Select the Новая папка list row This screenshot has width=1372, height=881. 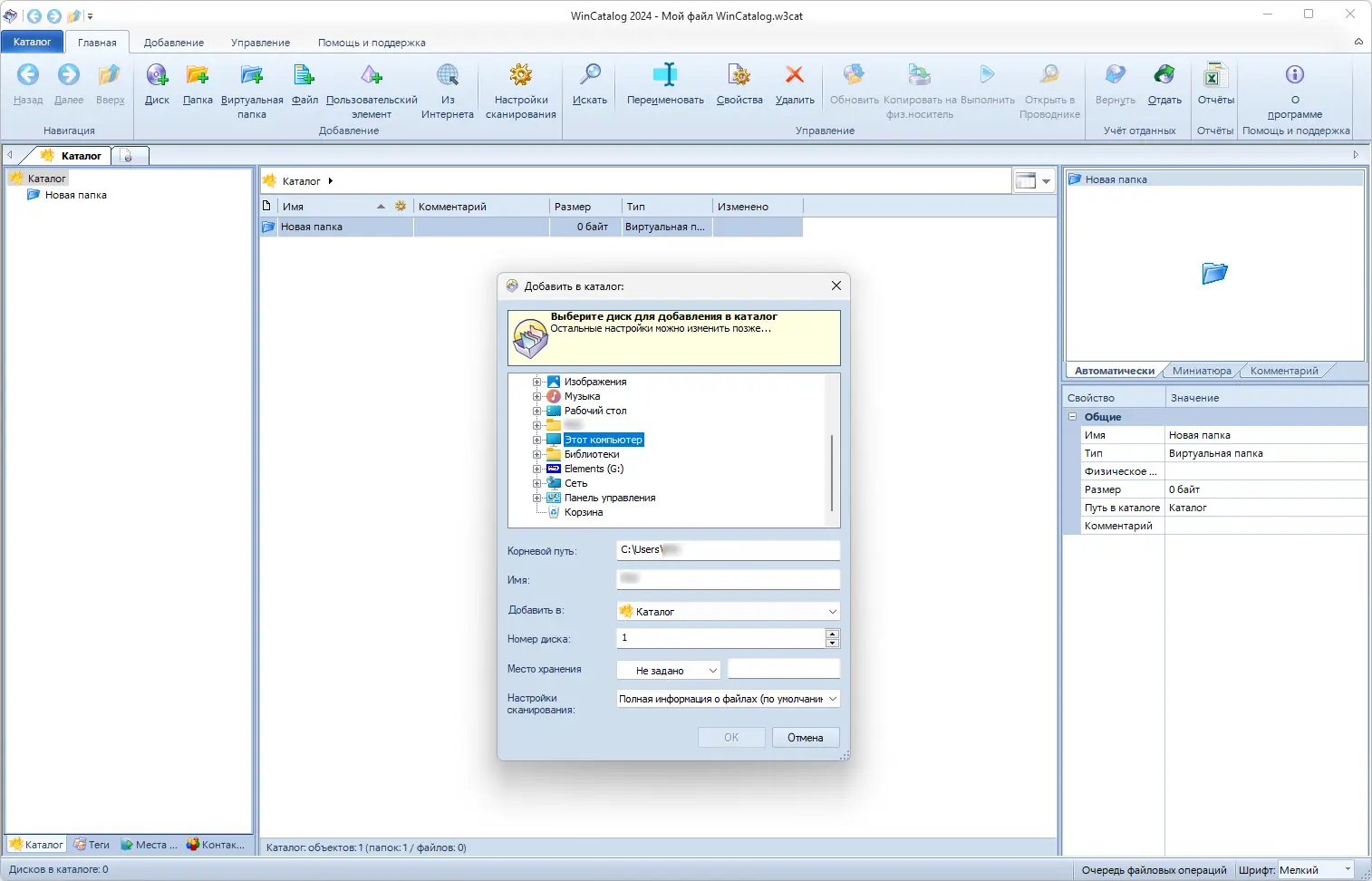pos(531,227)
